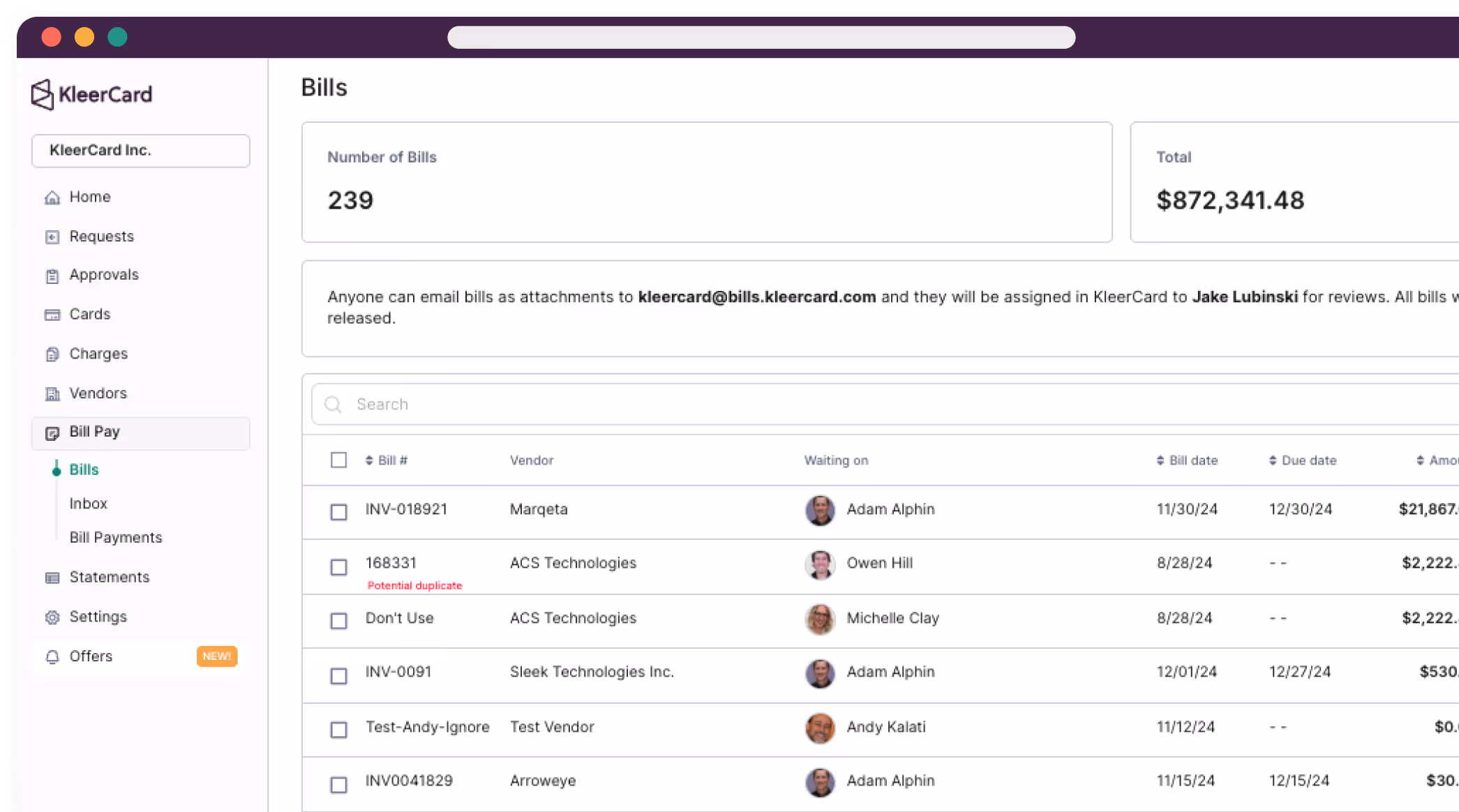Open Vendors page
This screenshot has width=1459, height=812.
click(98, 393)
